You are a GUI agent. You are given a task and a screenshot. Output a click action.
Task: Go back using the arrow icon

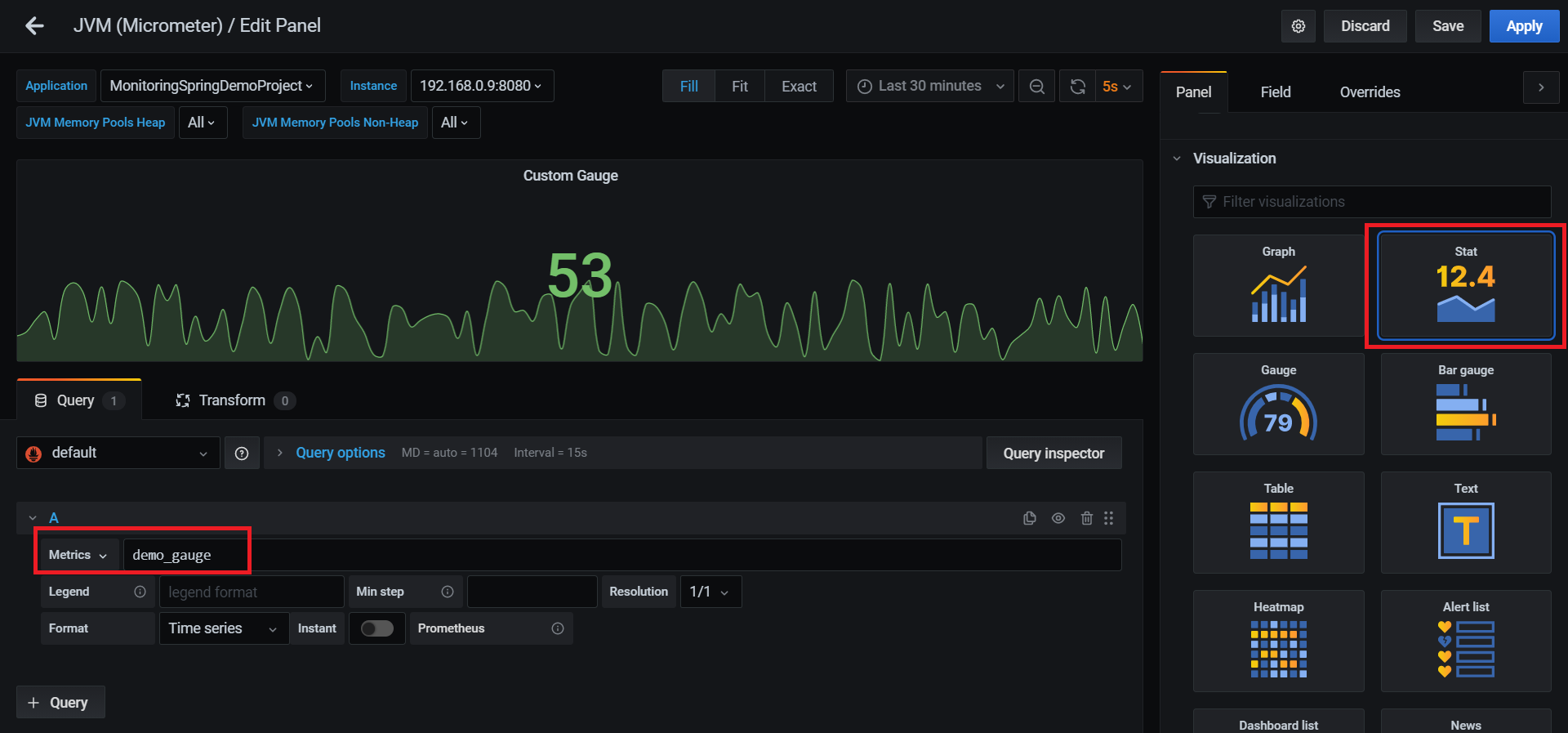tap(34, 26)
